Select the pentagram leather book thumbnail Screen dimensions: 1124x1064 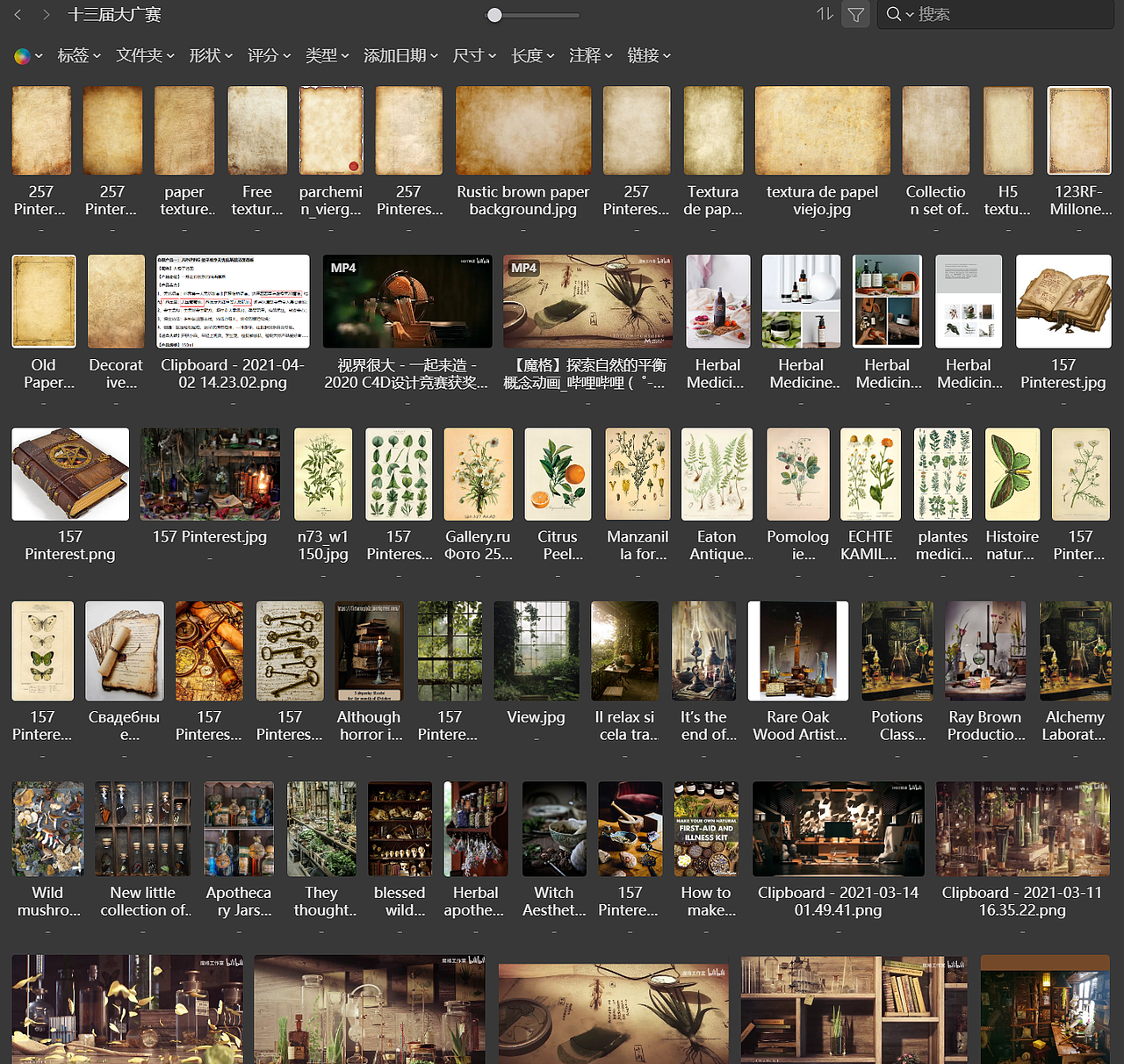click(x=70, y=474)
